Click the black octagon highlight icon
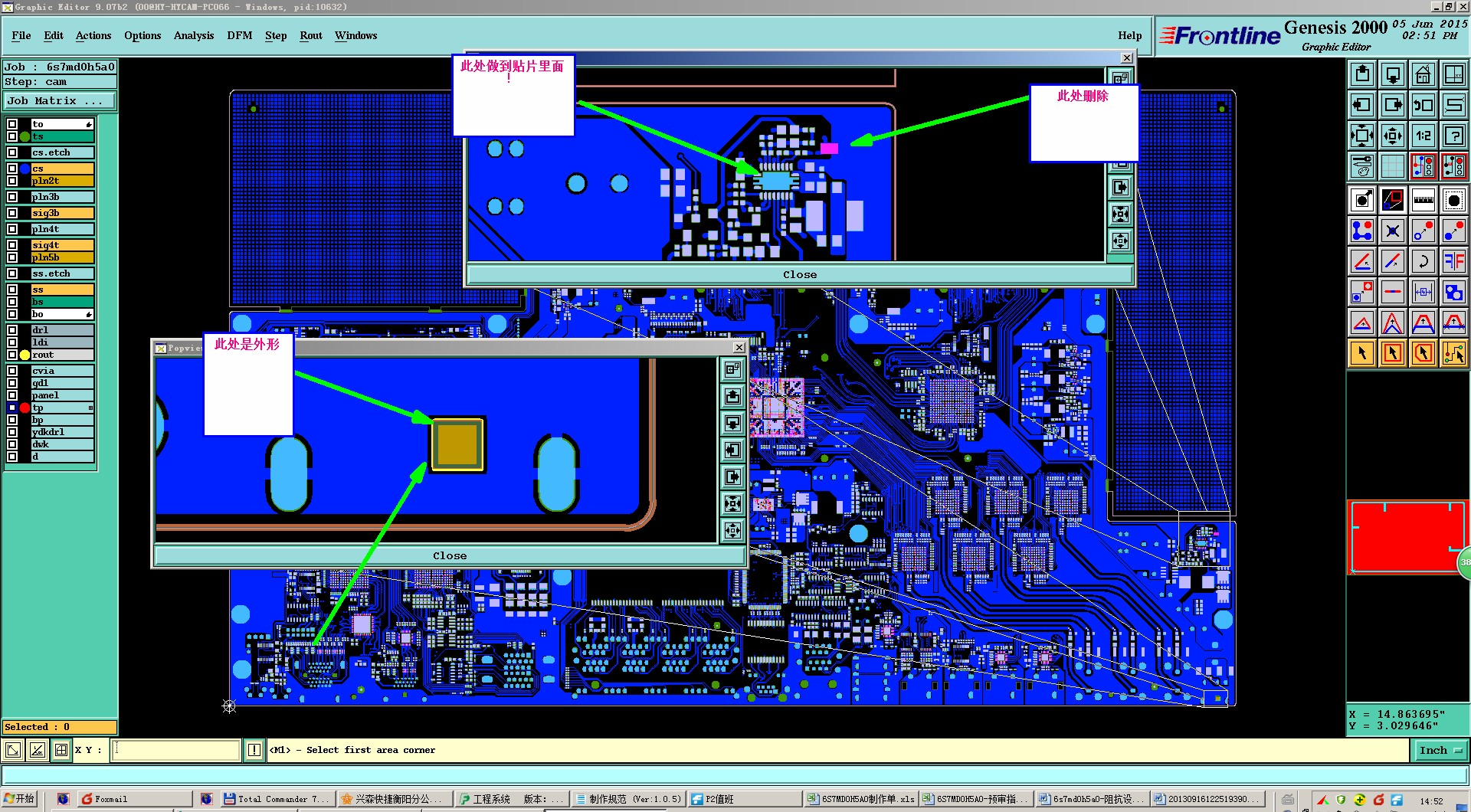The width and height of the screenshot is (1471, 812). [1454, 201]
